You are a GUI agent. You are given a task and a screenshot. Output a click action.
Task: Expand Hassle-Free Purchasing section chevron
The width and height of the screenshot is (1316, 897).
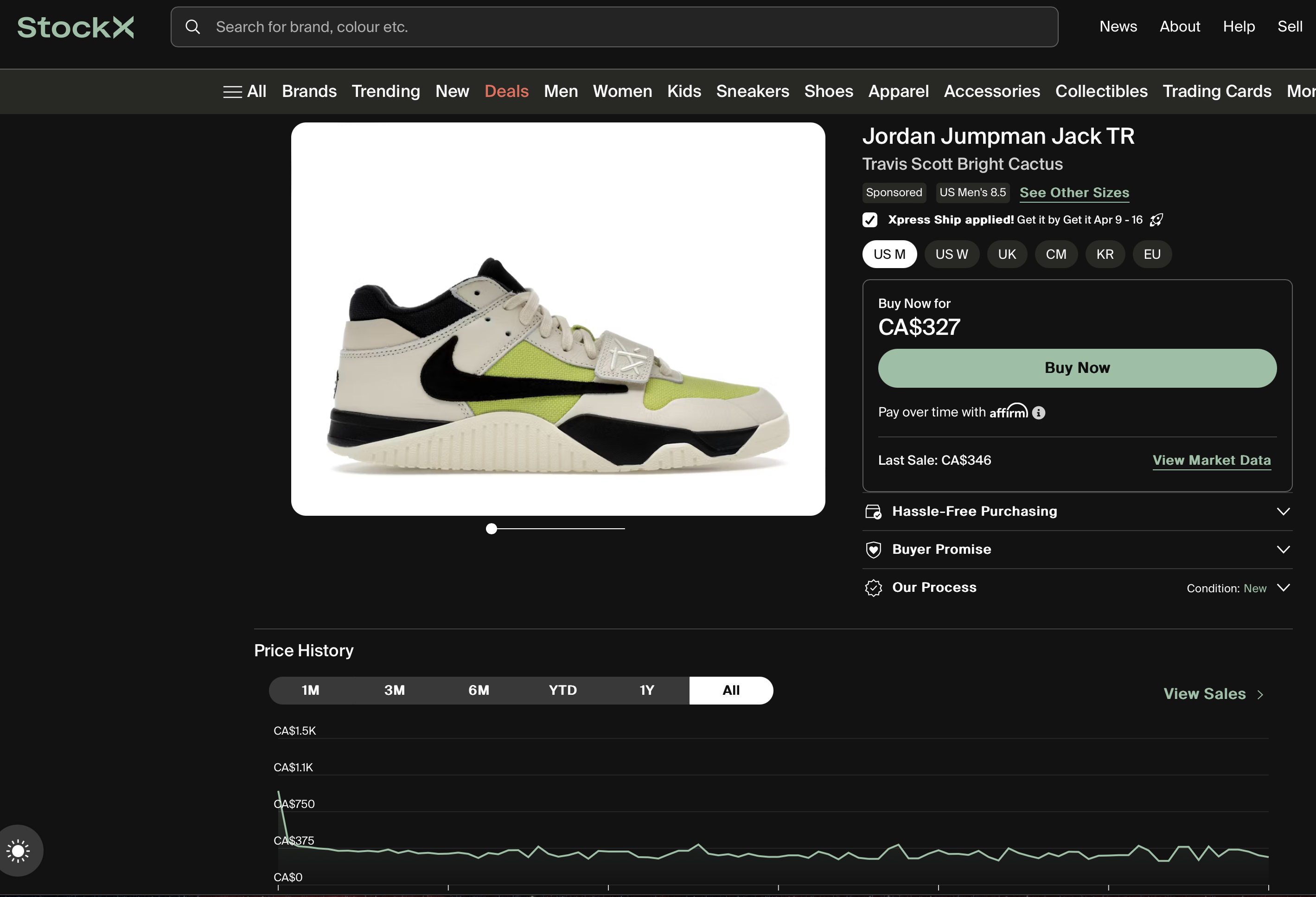(1283, 512)
